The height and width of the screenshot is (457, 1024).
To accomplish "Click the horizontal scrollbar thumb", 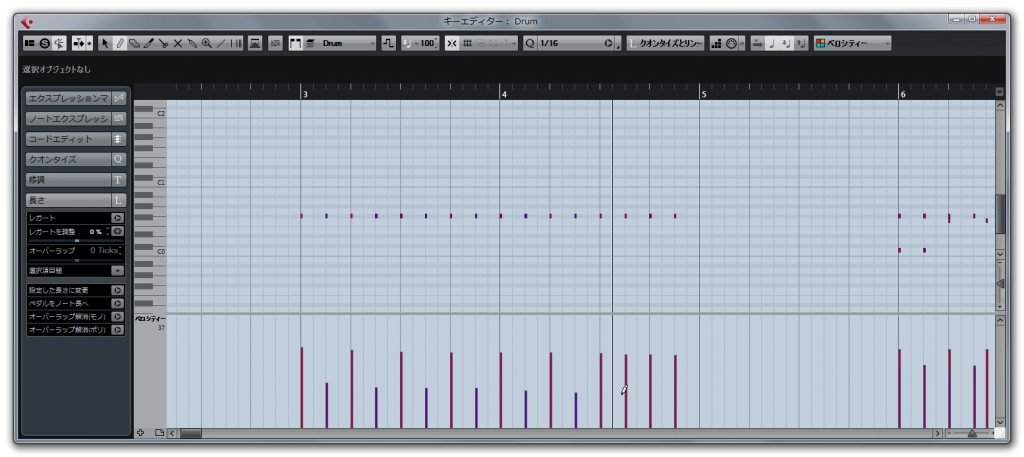I will (191, 433).
